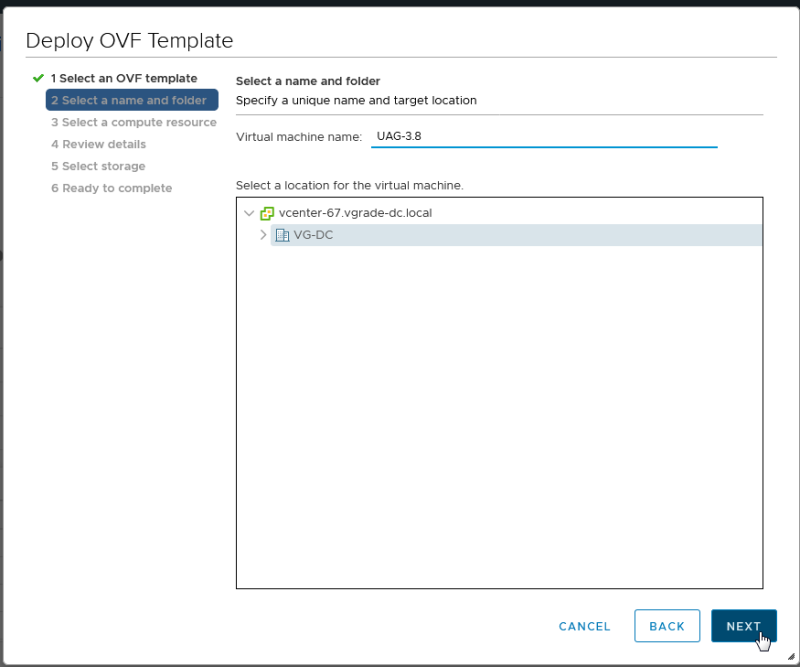Open step 3 Select a compute resource
The width and height of the screenshot is (800, 667).
tap(134, 122)
